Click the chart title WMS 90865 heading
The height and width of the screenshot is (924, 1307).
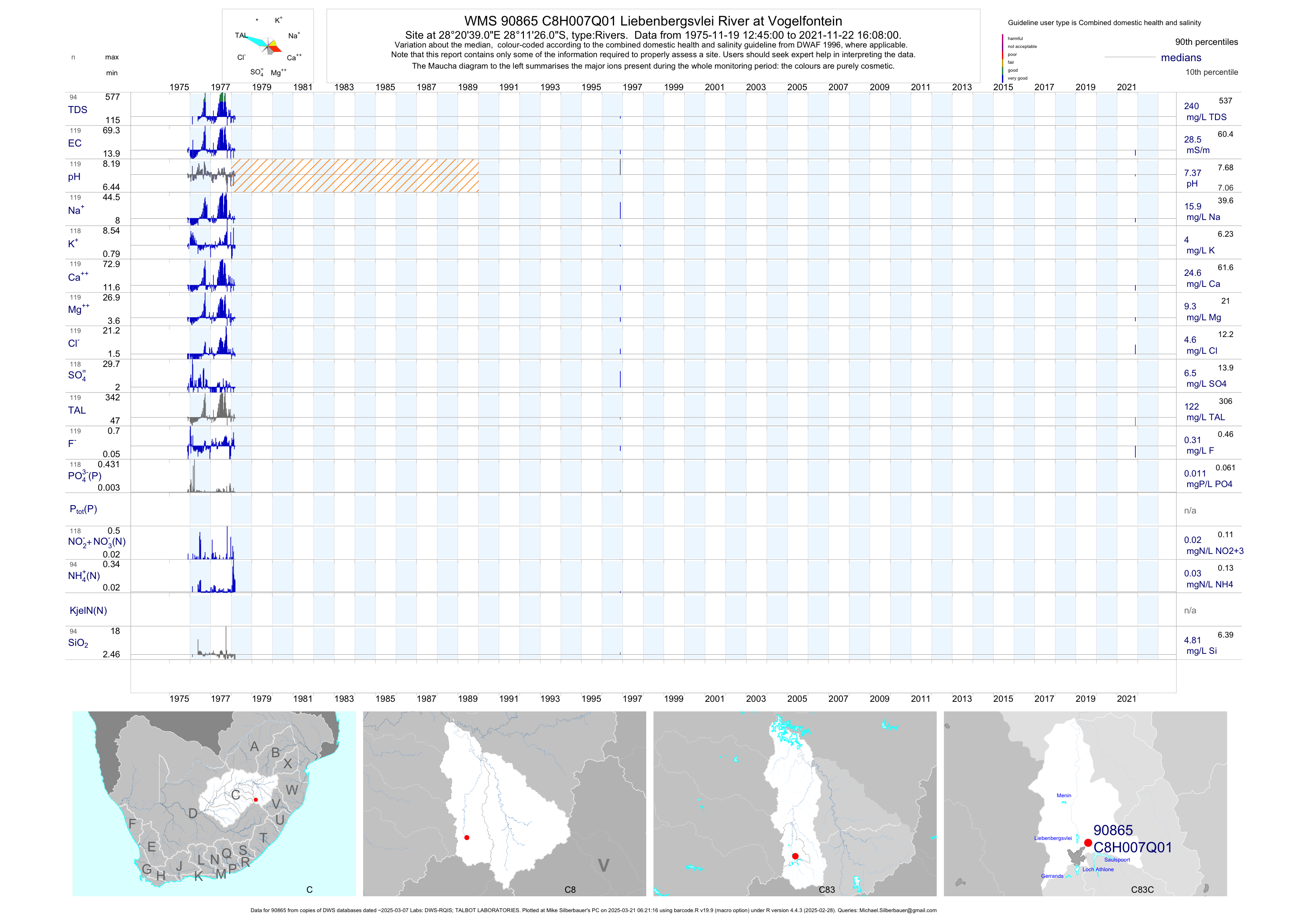[653, 21]
